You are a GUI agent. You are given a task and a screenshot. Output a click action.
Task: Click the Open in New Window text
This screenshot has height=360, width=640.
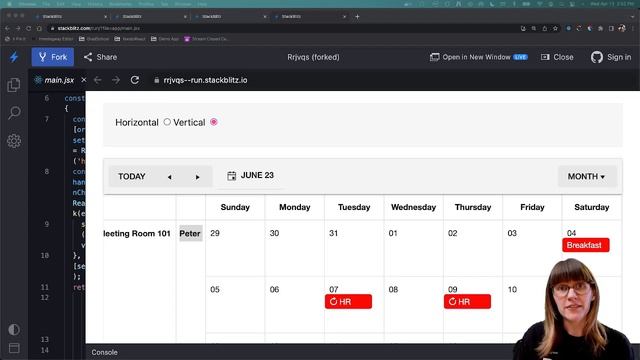coord(476,57)
